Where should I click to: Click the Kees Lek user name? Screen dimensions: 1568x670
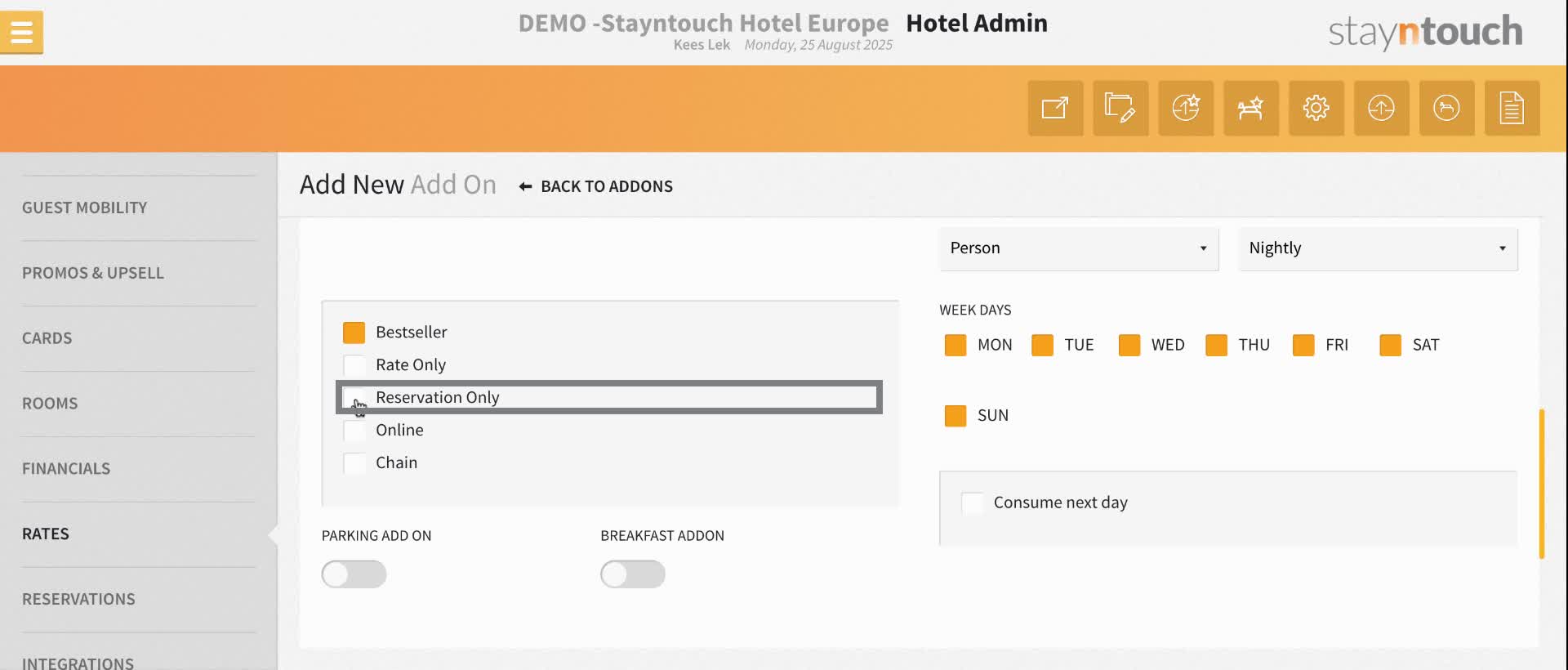702,45
